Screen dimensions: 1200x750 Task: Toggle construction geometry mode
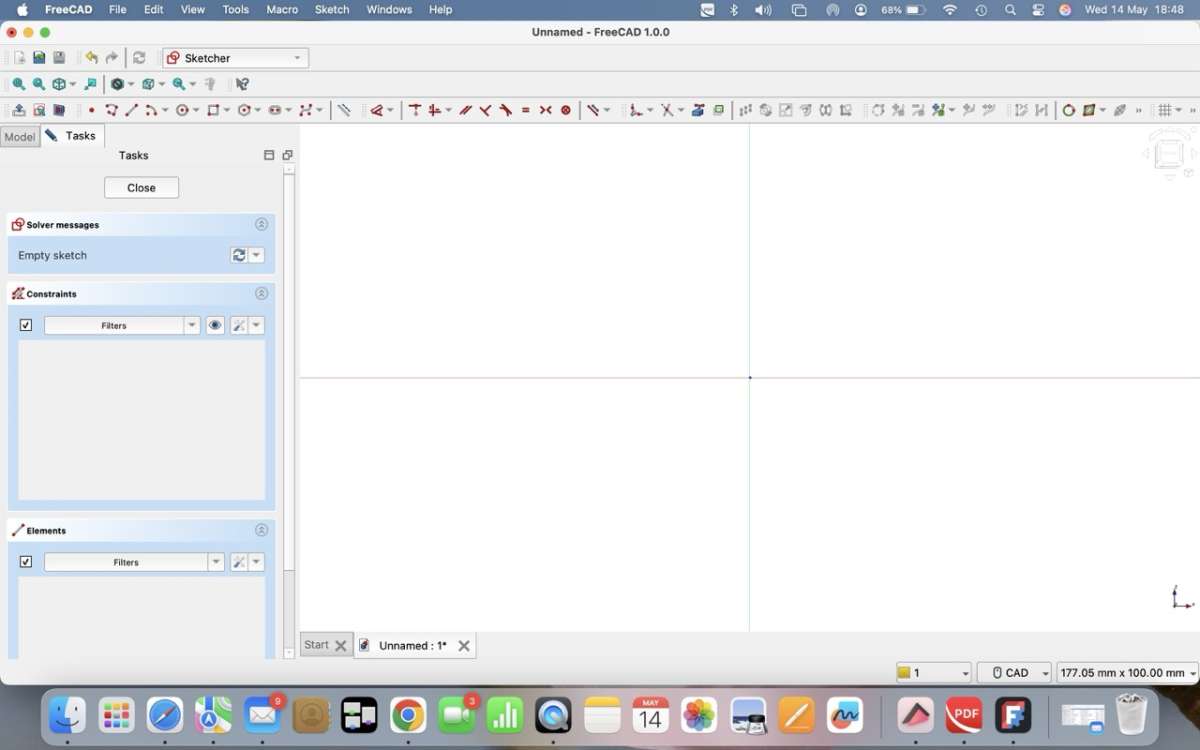pyautogui.click(x=343, y=110)
